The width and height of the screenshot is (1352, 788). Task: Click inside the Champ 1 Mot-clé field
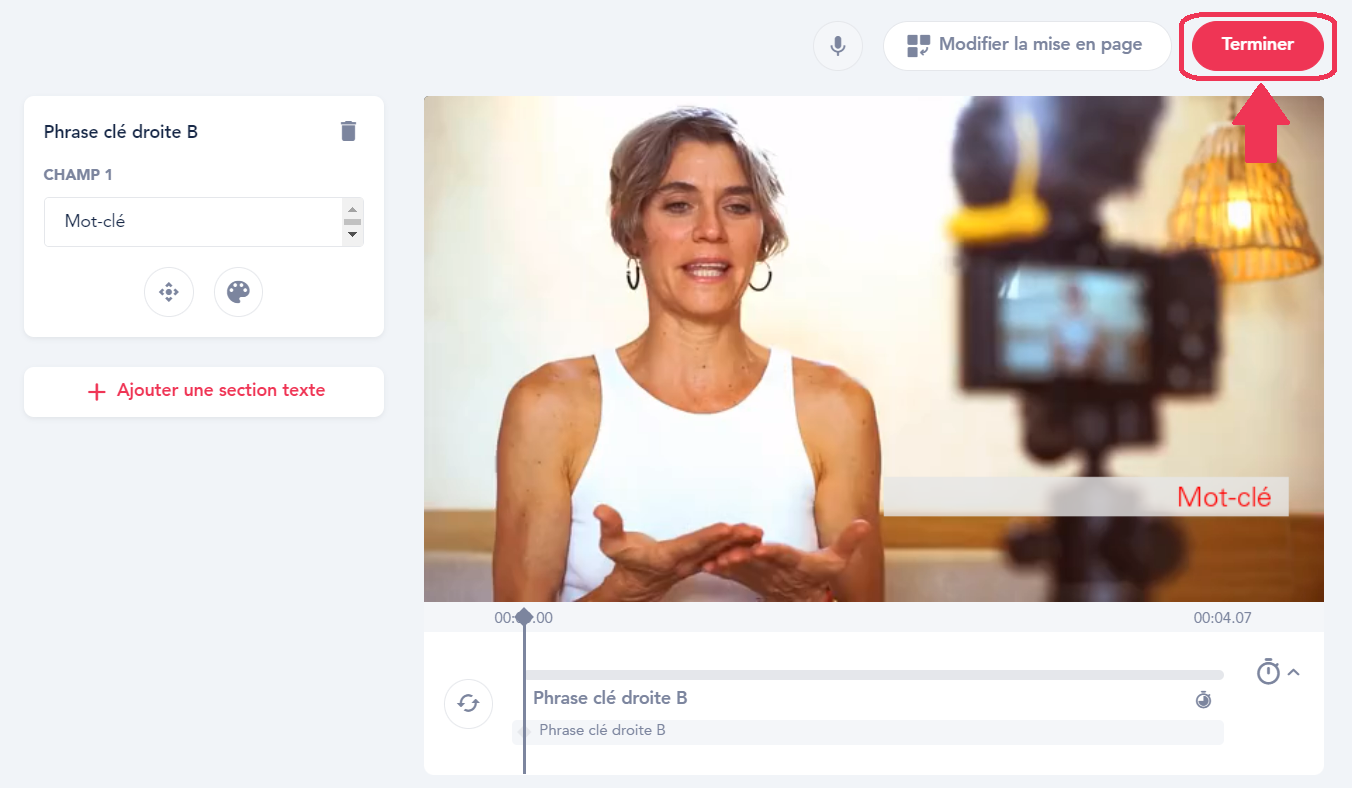pos(190,222)
